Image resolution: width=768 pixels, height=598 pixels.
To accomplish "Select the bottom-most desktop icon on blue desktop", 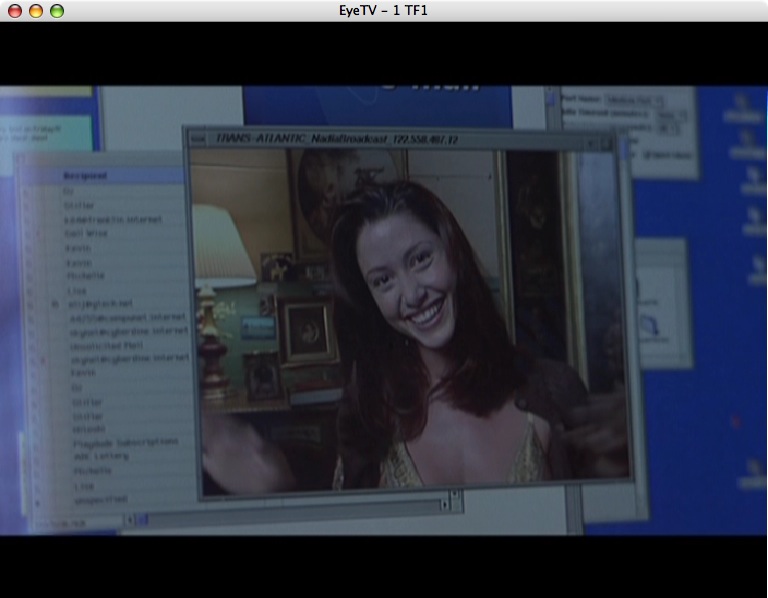I will [751, 474].
